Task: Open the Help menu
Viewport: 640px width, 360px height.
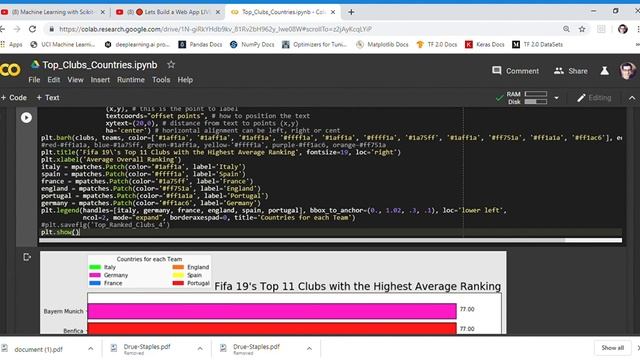Action: 185,80
